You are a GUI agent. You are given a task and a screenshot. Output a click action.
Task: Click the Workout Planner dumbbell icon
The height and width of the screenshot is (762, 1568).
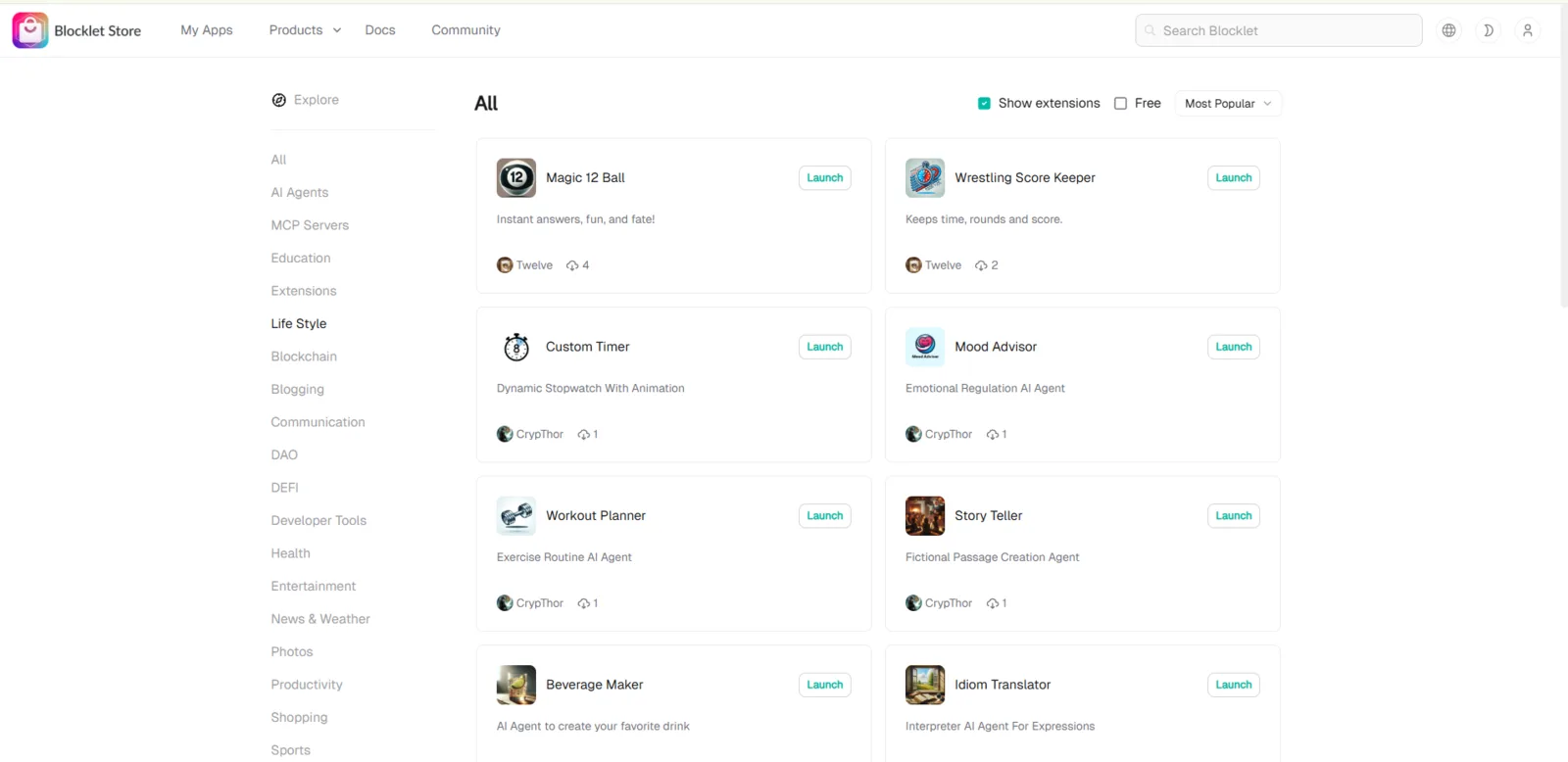pyautogui.click(x=516, y=516)
